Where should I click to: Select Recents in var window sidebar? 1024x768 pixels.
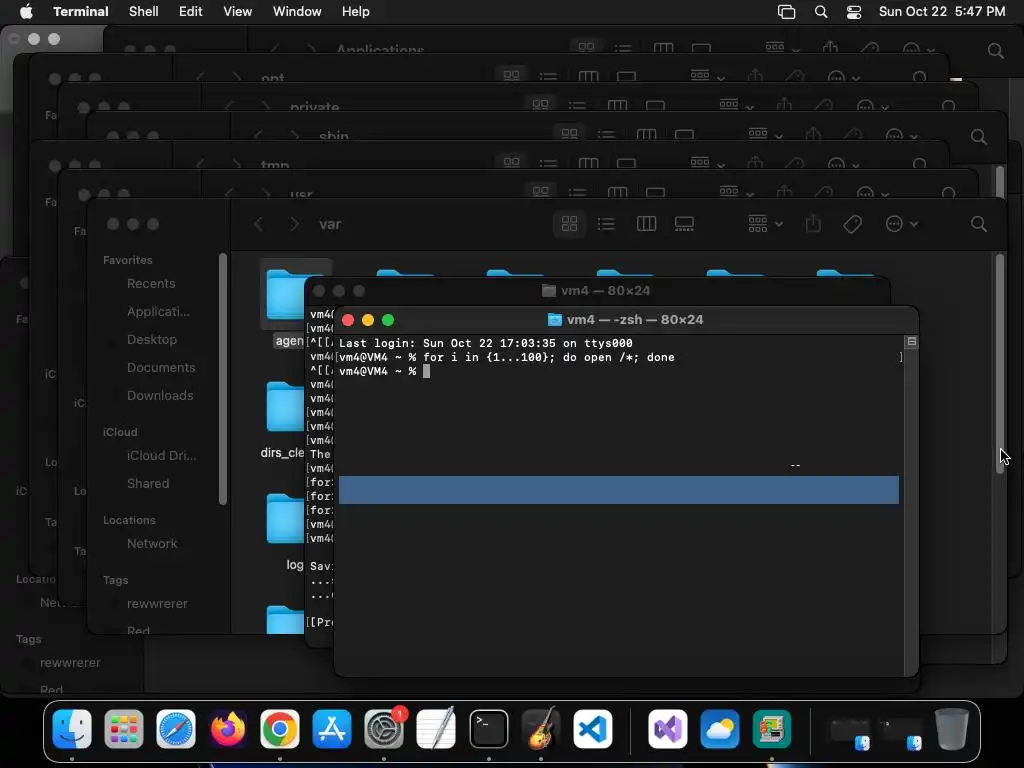point(151,283)
